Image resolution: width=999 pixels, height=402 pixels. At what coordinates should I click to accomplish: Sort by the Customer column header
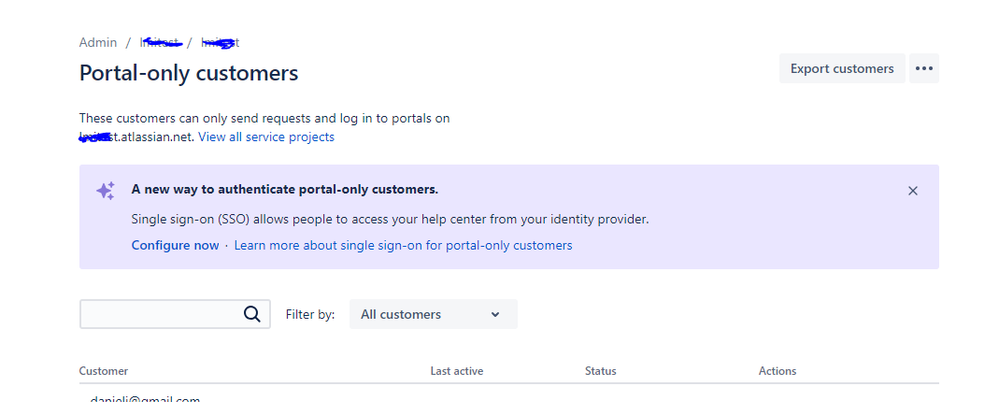pos(104,371)
